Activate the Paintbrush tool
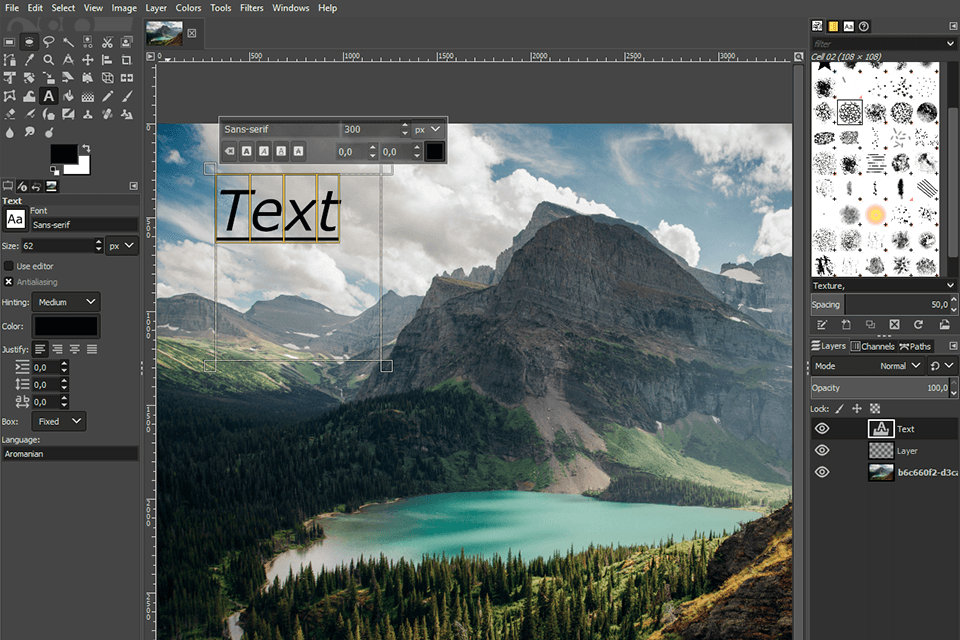Image resolution: width=960 pixels, height=640 pixels. coord(126,96)
